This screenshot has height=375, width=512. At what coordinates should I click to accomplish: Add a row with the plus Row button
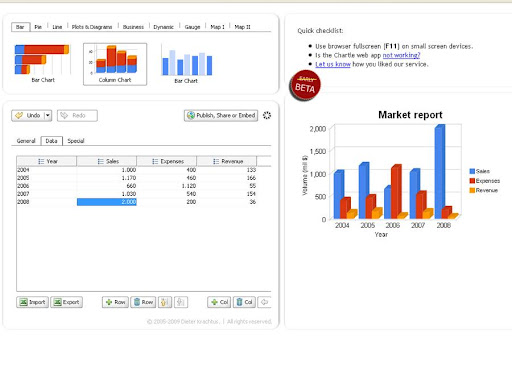pyautogui.click(x=115, y=302)
